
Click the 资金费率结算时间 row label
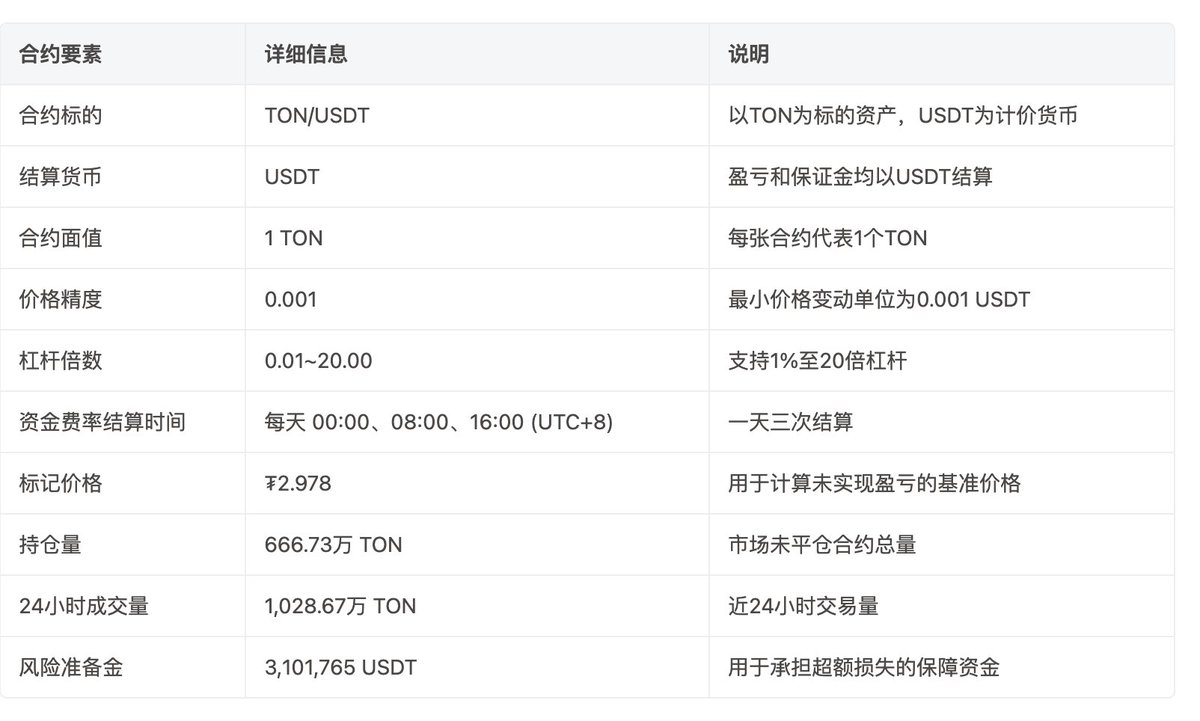102,422
